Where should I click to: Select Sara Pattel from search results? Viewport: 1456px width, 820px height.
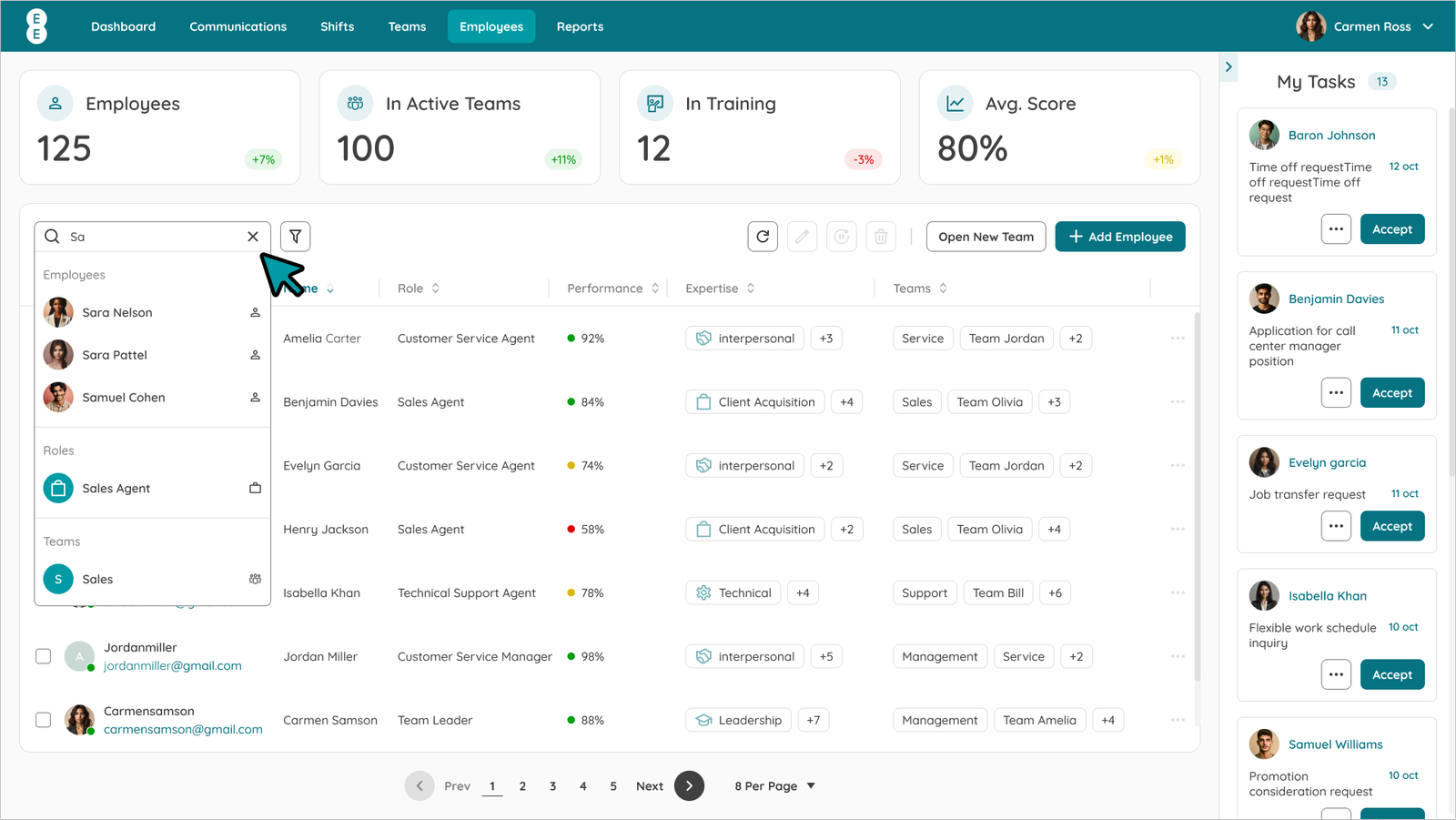152,355
